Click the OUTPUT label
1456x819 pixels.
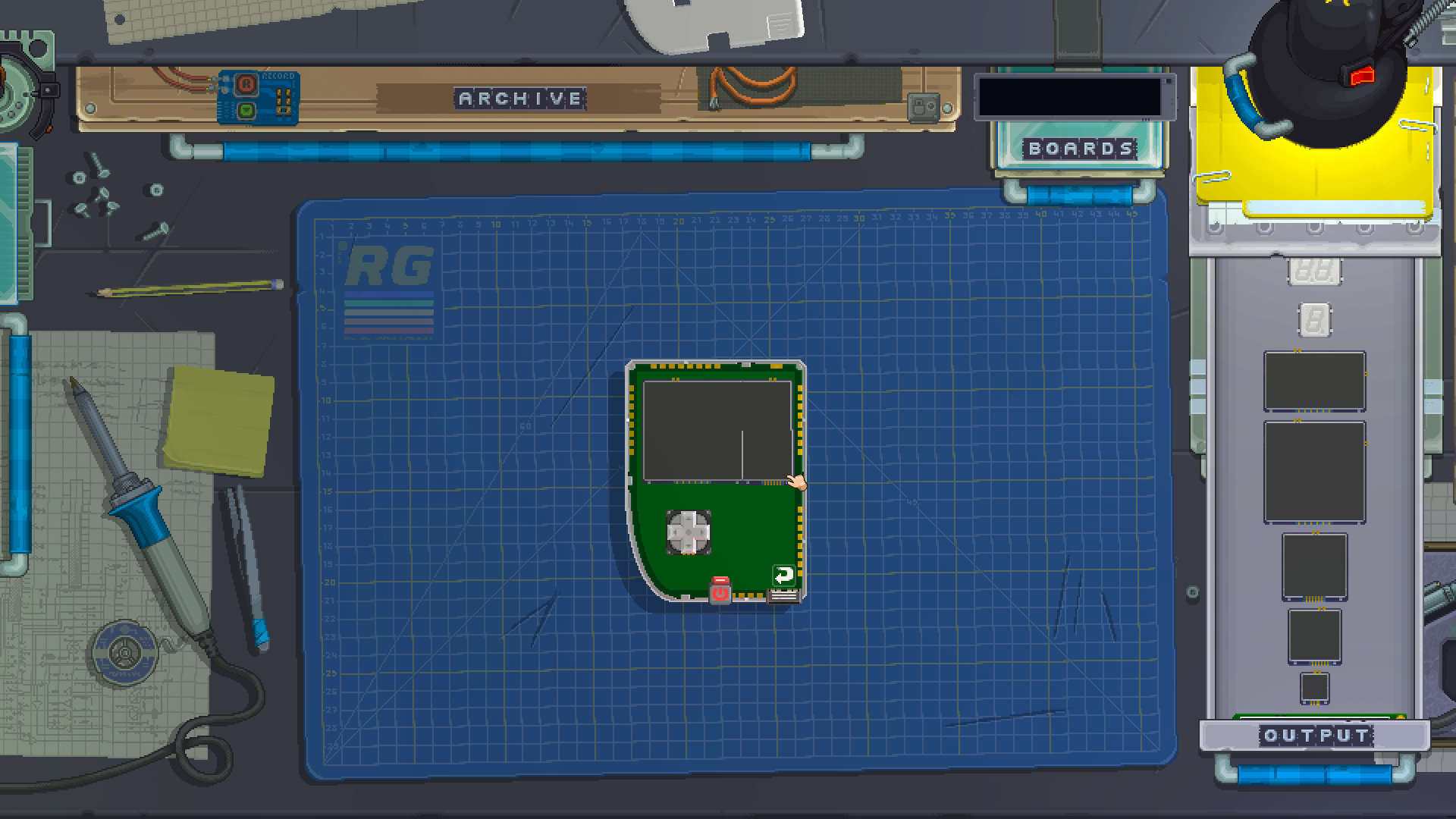1315,736
